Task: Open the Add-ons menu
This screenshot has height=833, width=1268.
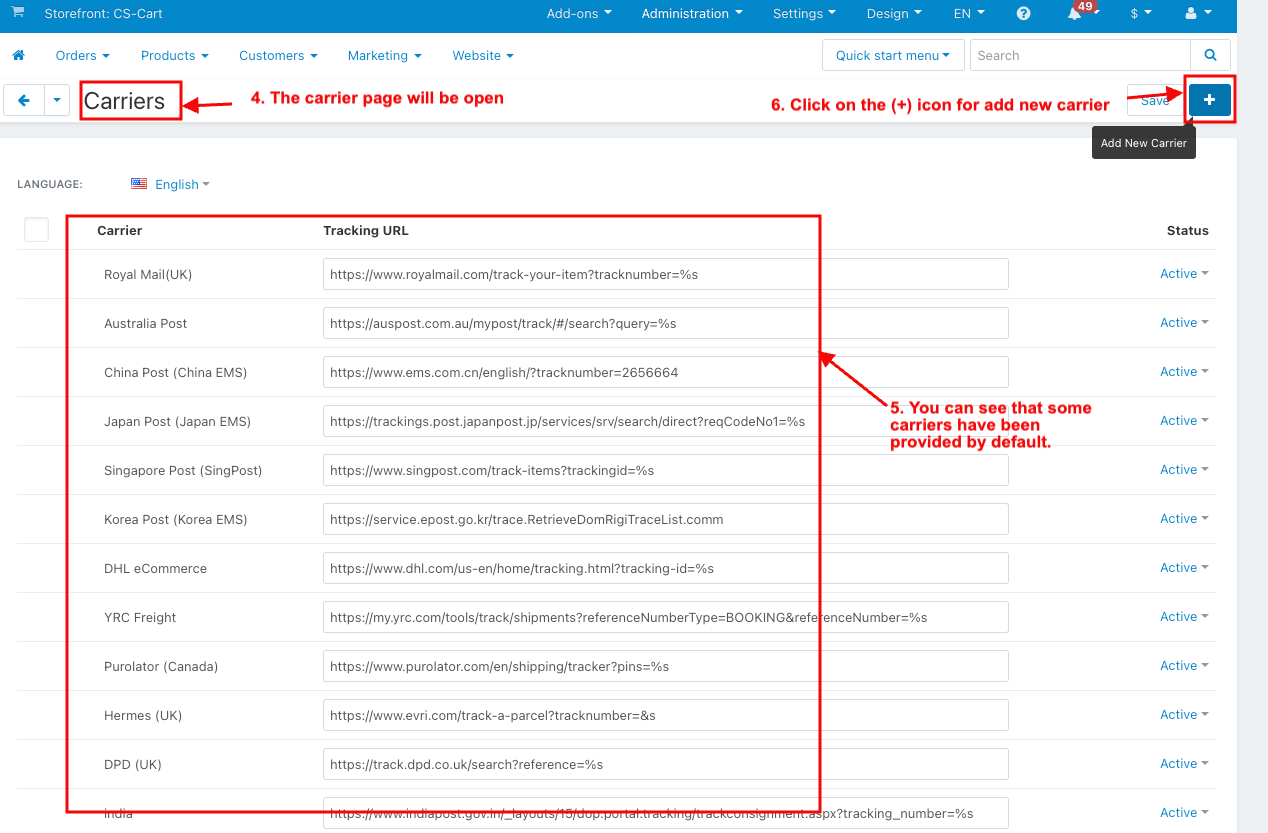Action: click(x=579, y=14)
